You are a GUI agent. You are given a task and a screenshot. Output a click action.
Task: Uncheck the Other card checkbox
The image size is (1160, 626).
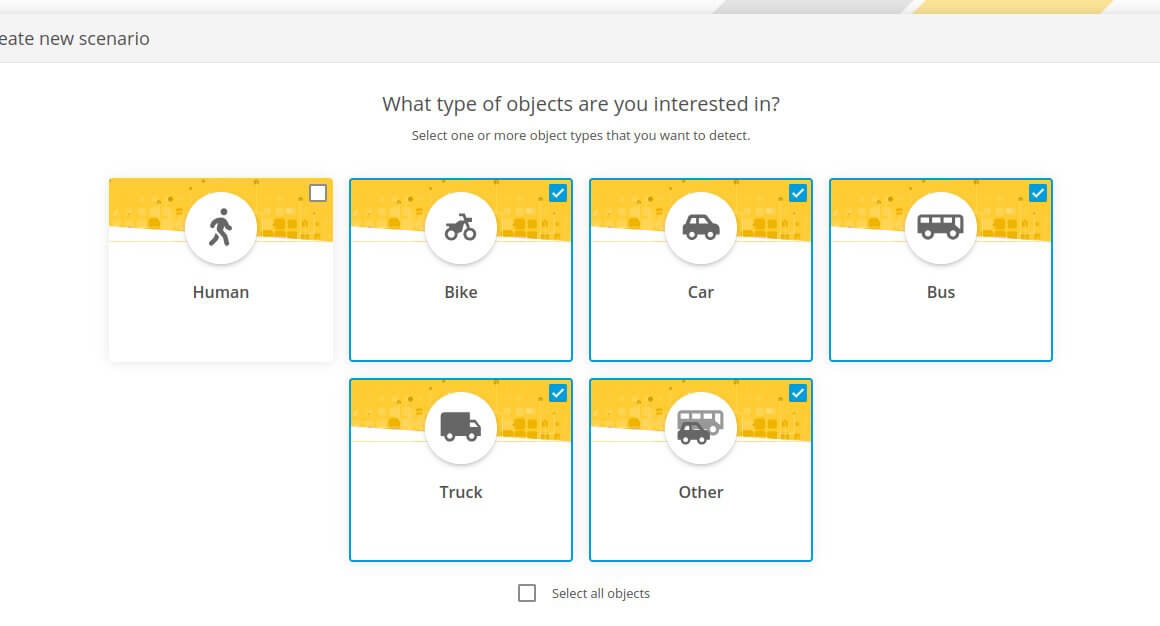798,393
